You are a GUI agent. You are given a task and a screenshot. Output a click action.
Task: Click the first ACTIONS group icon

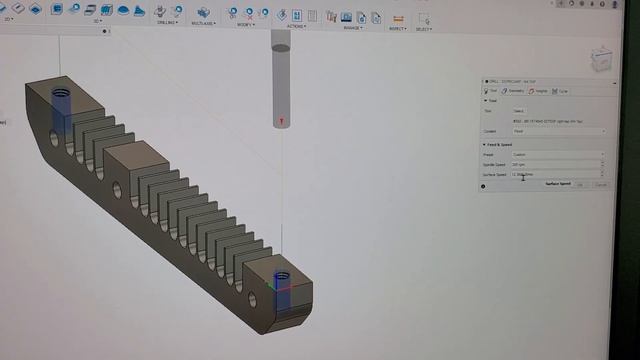point(282,16)
